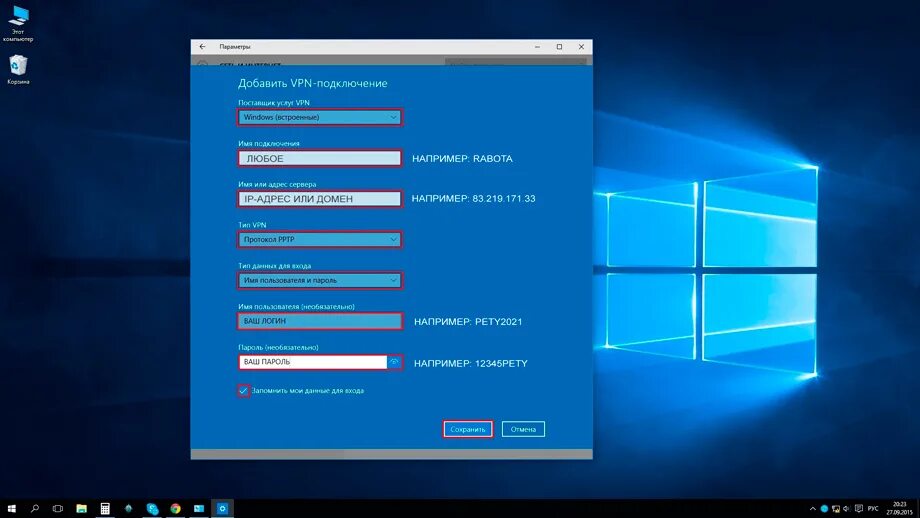Open the Корзина recycle bin icon

point(18,70)
